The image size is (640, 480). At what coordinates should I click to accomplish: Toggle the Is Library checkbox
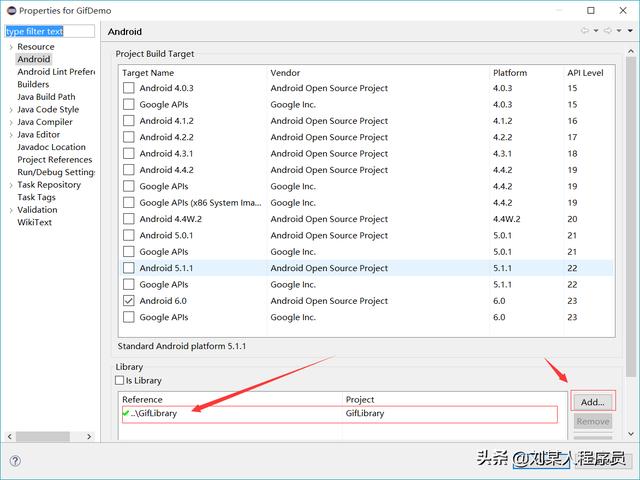(120, 380)
